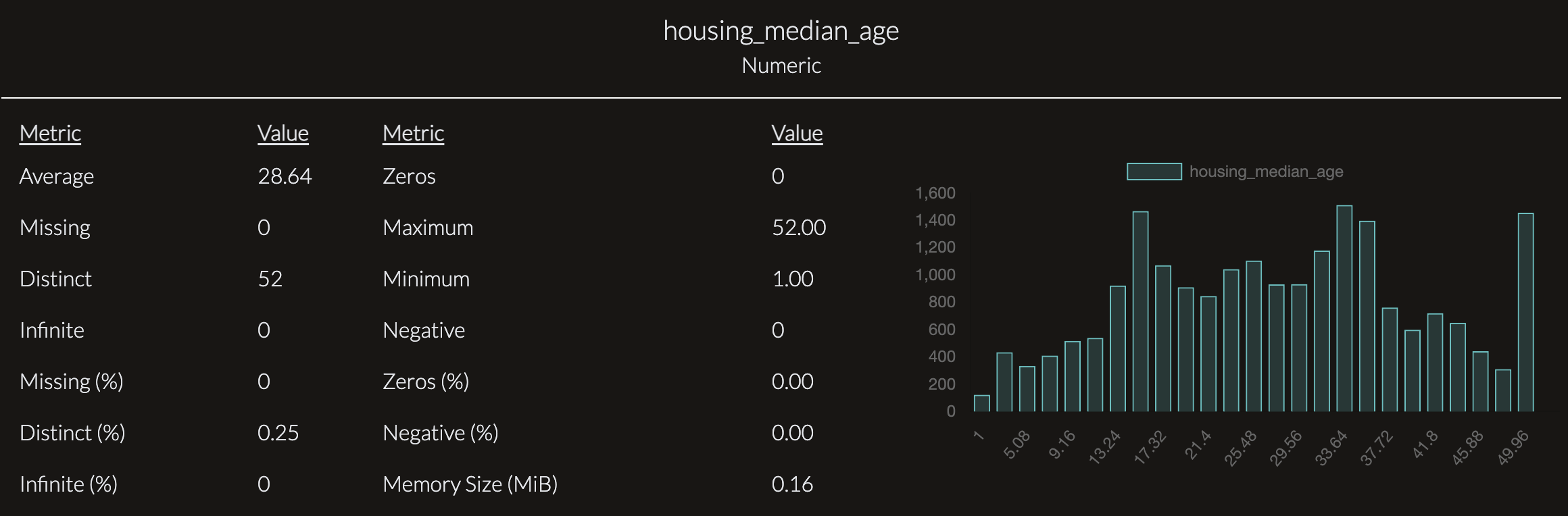Click the Negative (%) metric label
Screen dimensions: 1568x516
(440, 433)
